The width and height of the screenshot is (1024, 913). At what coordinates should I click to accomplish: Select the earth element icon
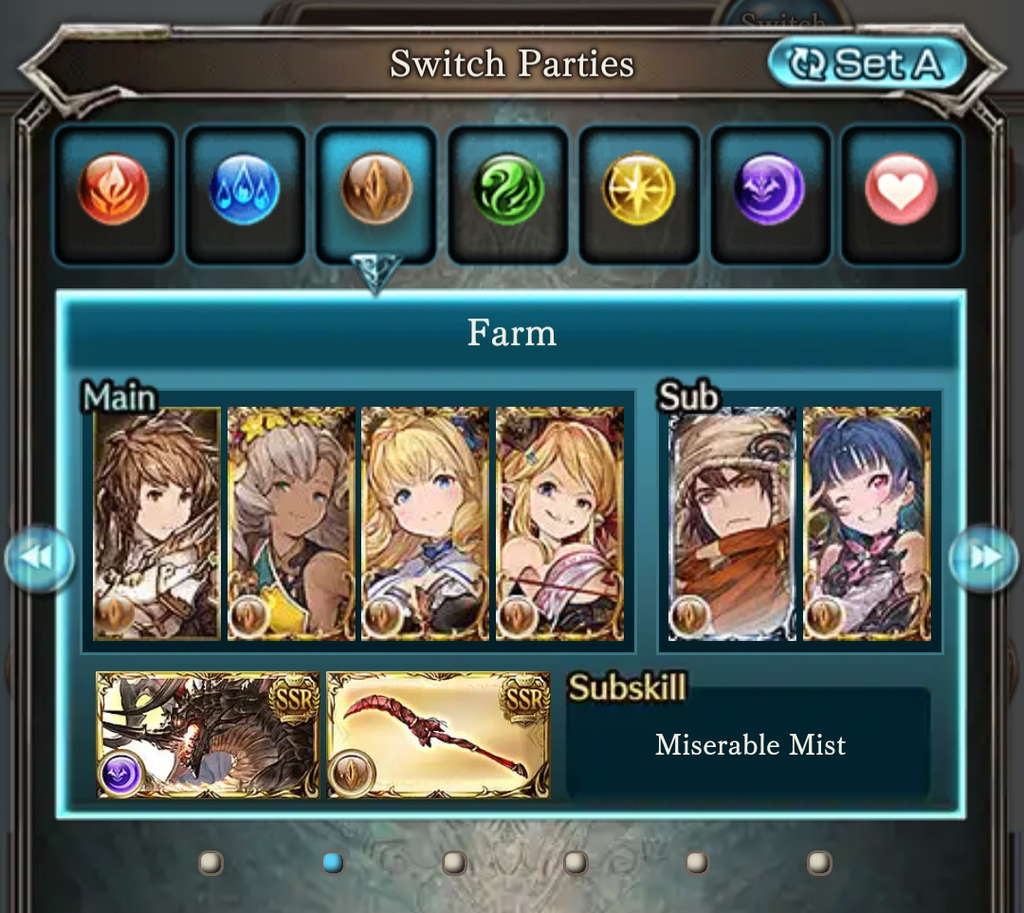tap(376, 189)
